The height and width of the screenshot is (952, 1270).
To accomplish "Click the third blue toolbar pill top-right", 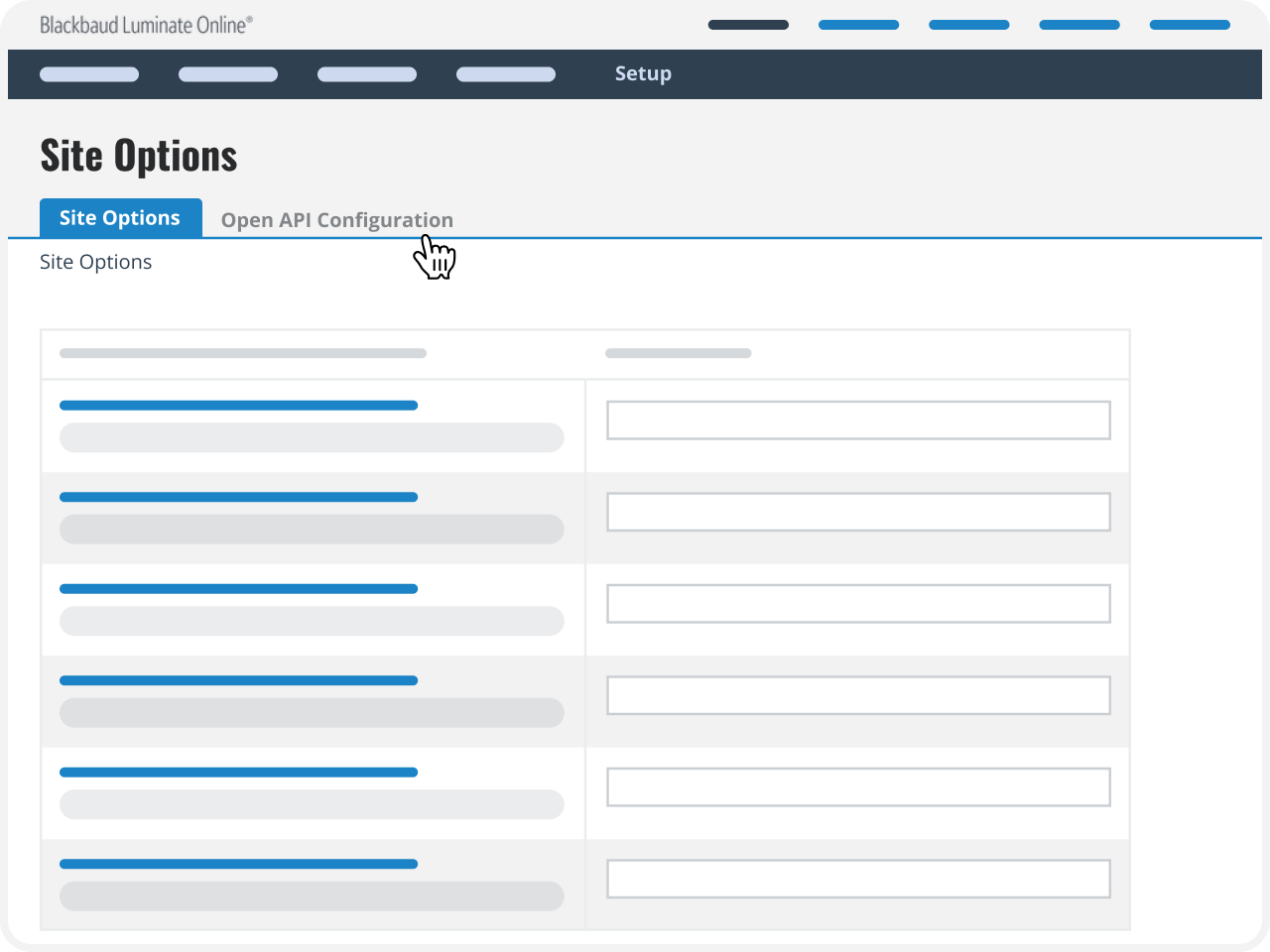I will (1079, 24).
